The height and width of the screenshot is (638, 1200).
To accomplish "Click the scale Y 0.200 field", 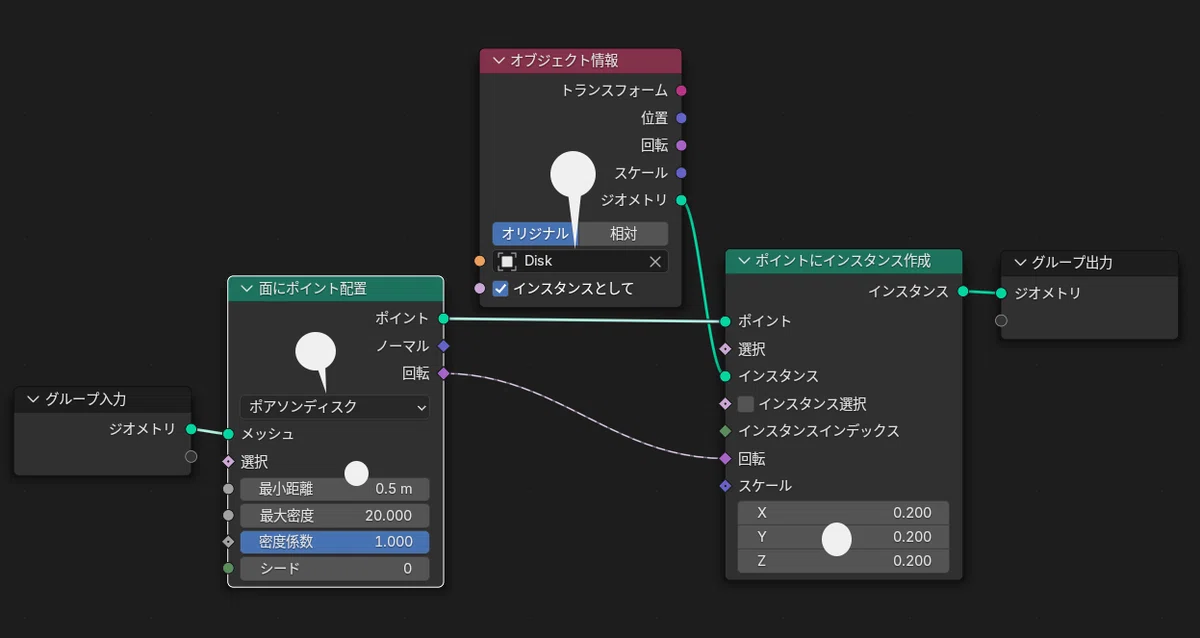I will pyautogui.click(x=843, y=537).
